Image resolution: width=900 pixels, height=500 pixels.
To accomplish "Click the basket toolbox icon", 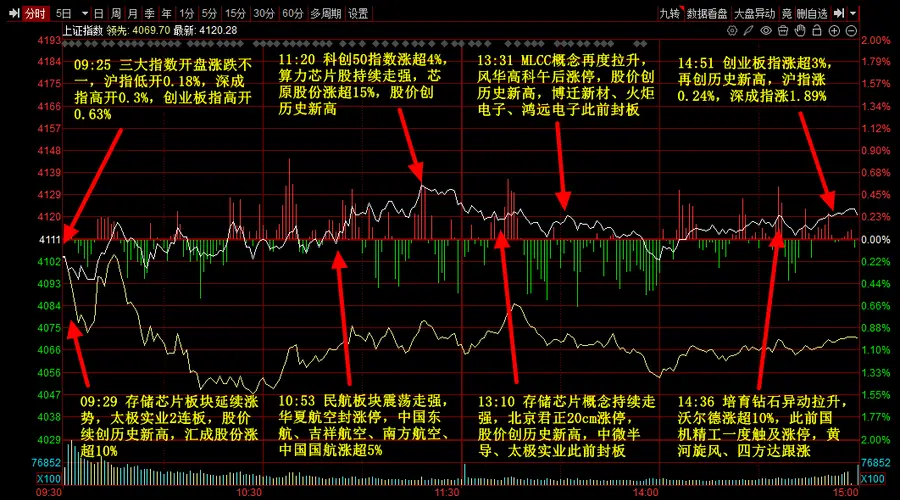I will [783, 30].
